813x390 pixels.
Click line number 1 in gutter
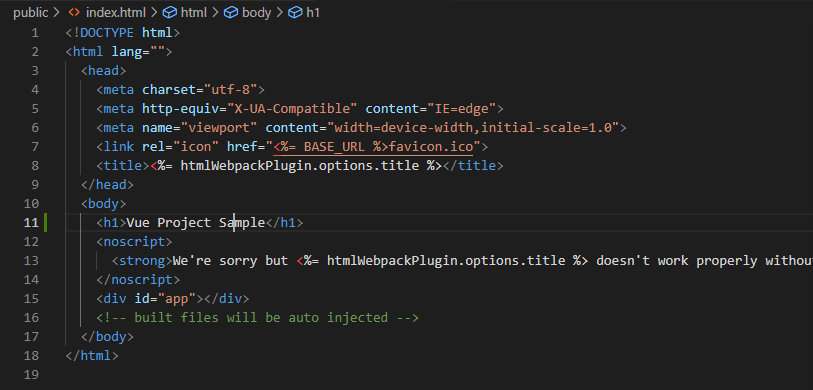[x=35, y=33]
